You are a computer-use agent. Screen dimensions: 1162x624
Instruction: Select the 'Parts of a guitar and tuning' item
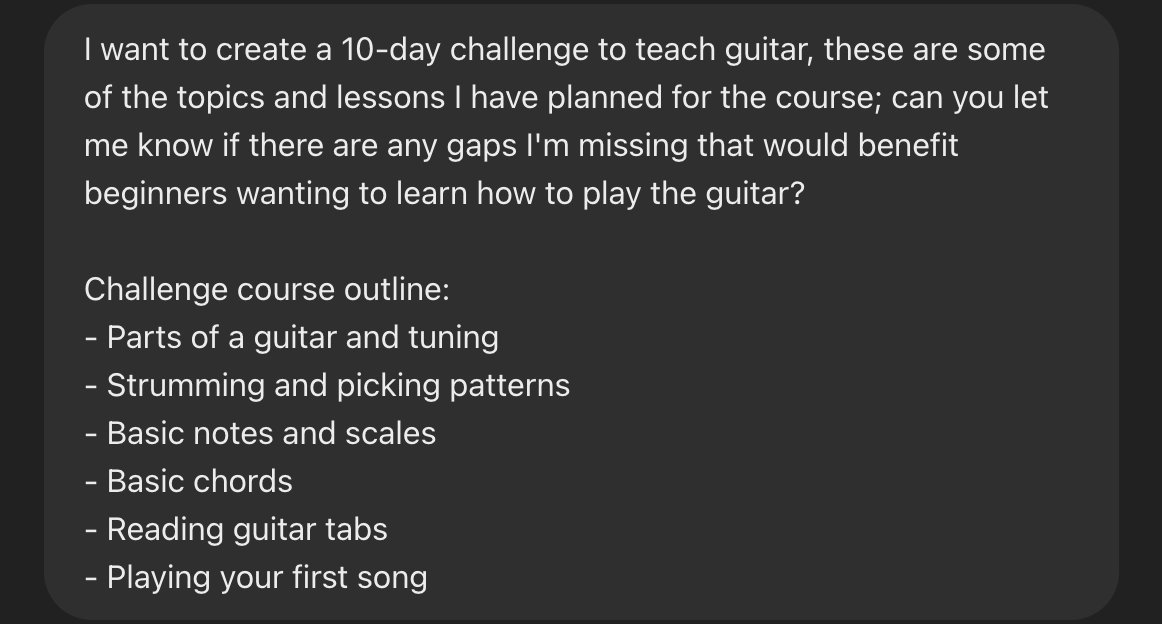coord(291,338)
